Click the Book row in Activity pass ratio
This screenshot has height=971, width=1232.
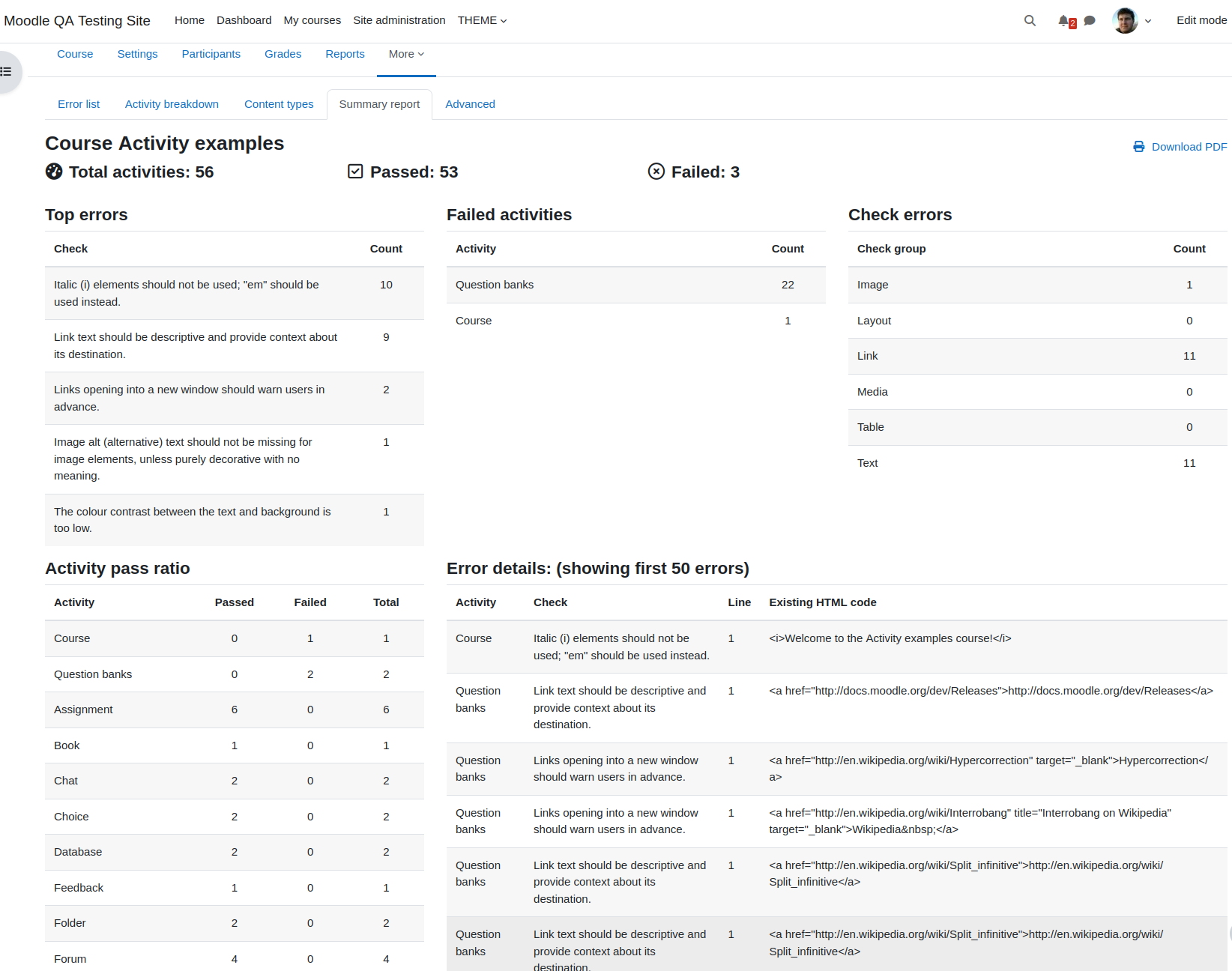(x=235, y=745)
